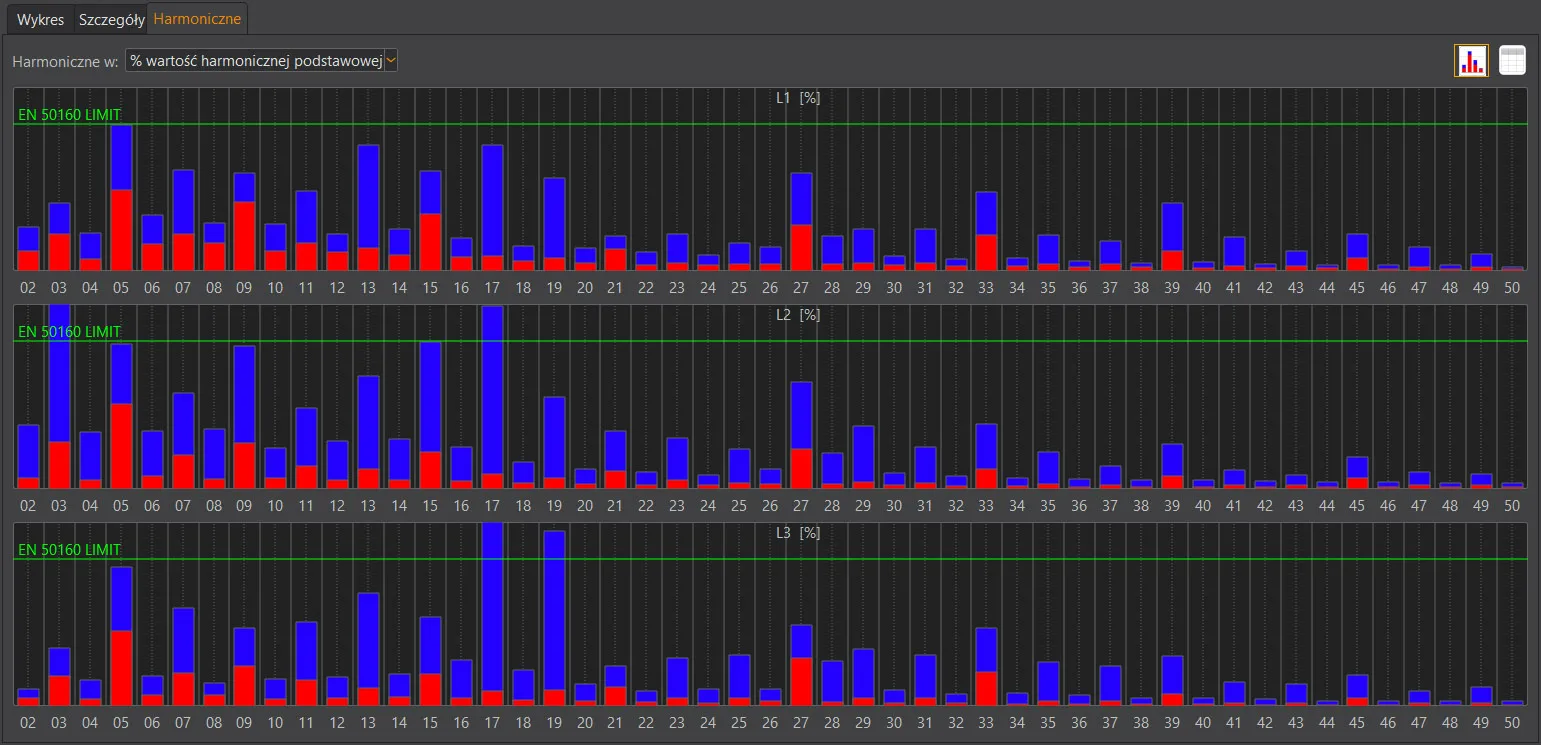Switch to table view of harmonics
The height and width of the screenshot is (745, 1541).
coord(1512,61)
